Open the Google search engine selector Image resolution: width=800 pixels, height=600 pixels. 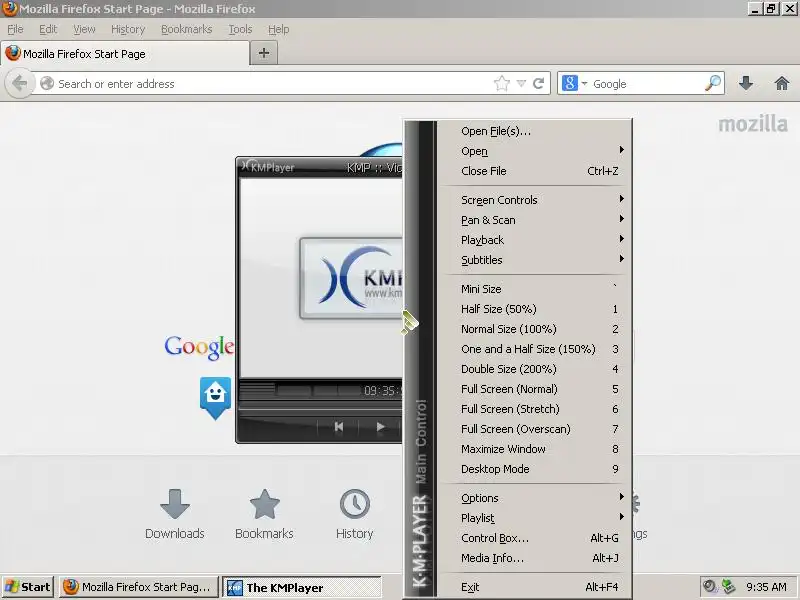coord(574,83)
